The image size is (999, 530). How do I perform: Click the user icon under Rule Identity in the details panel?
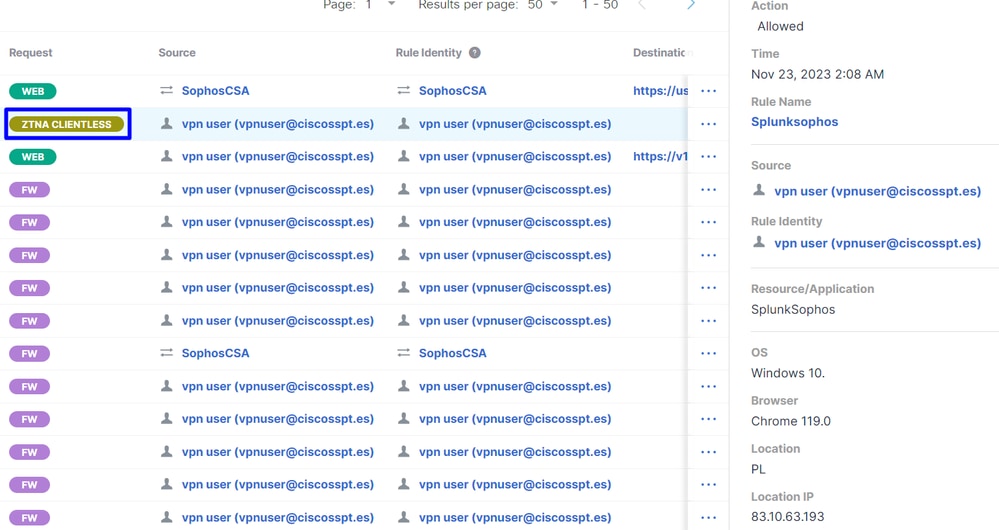[759, 243]
